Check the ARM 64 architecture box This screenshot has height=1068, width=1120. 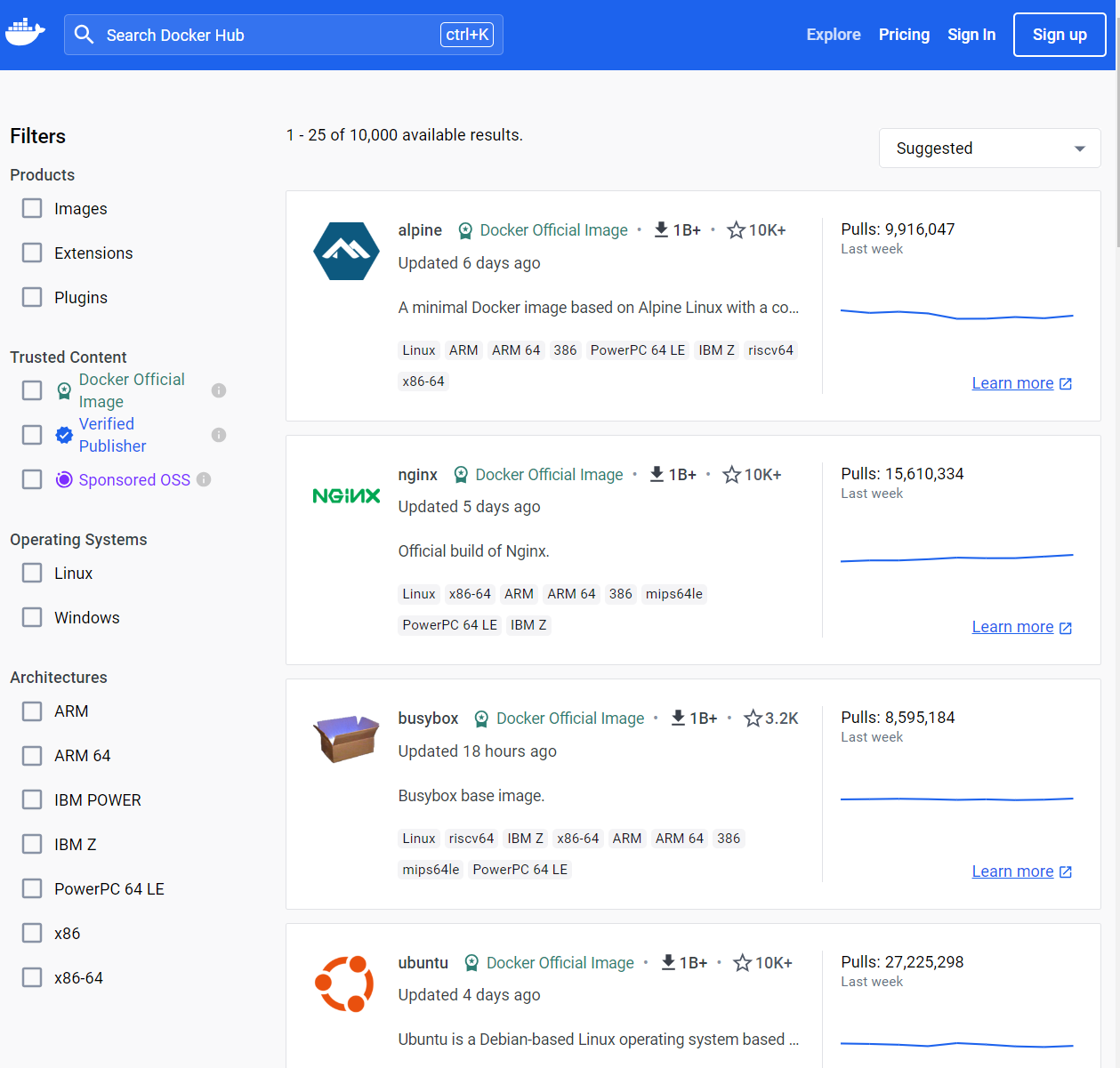click(x=32, y=755)
